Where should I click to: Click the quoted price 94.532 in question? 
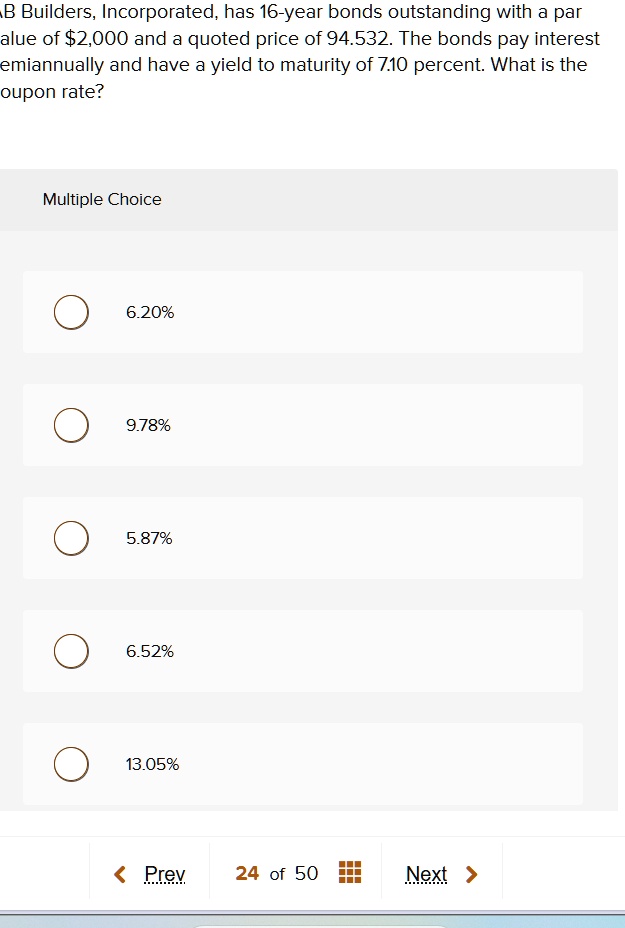click(359, 38)
